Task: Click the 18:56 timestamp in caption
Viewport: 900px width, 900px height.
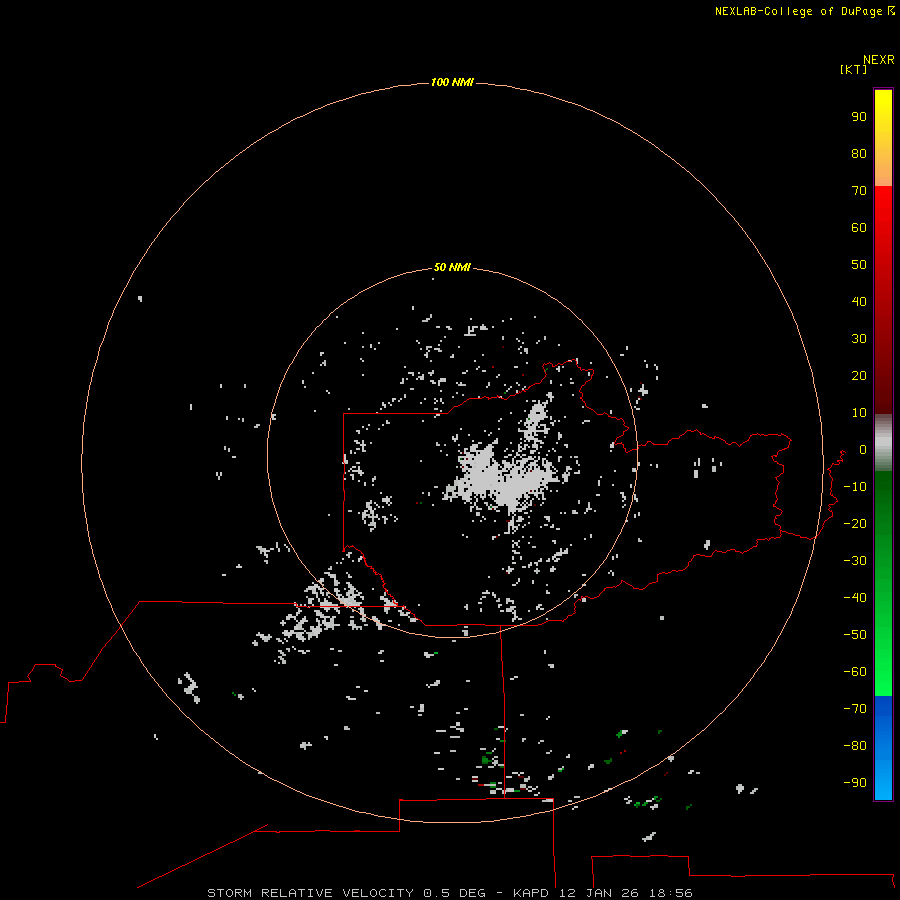Action: click(670, 893)
